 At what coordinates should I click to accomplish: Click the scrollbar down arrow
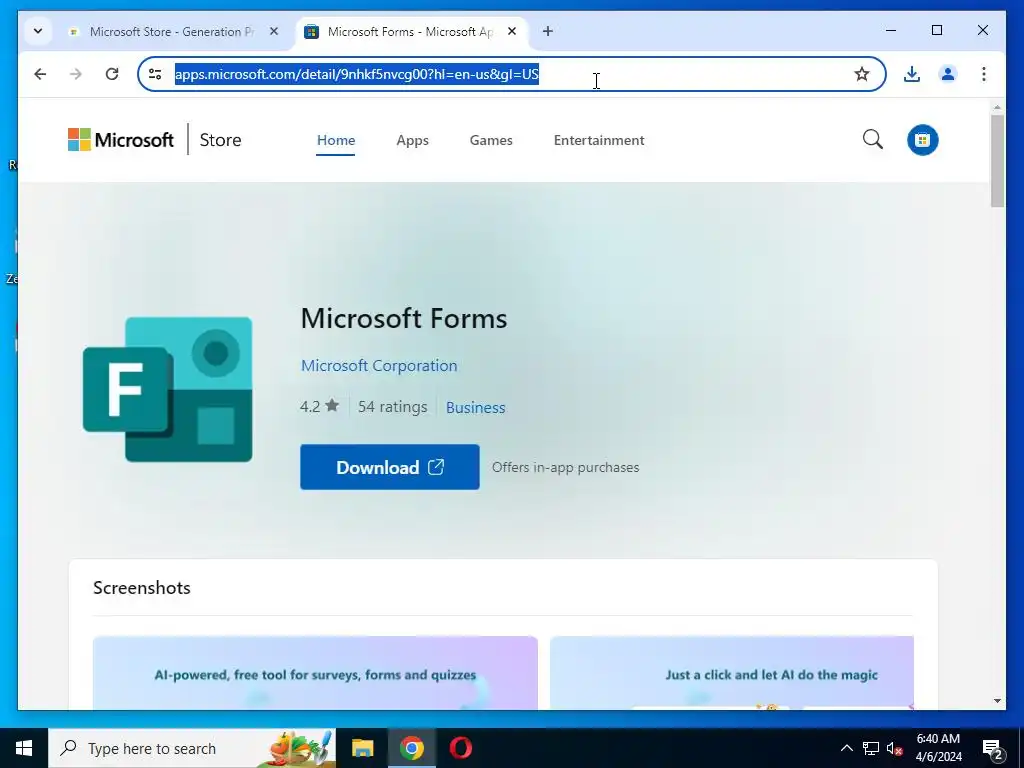point(997,701)
